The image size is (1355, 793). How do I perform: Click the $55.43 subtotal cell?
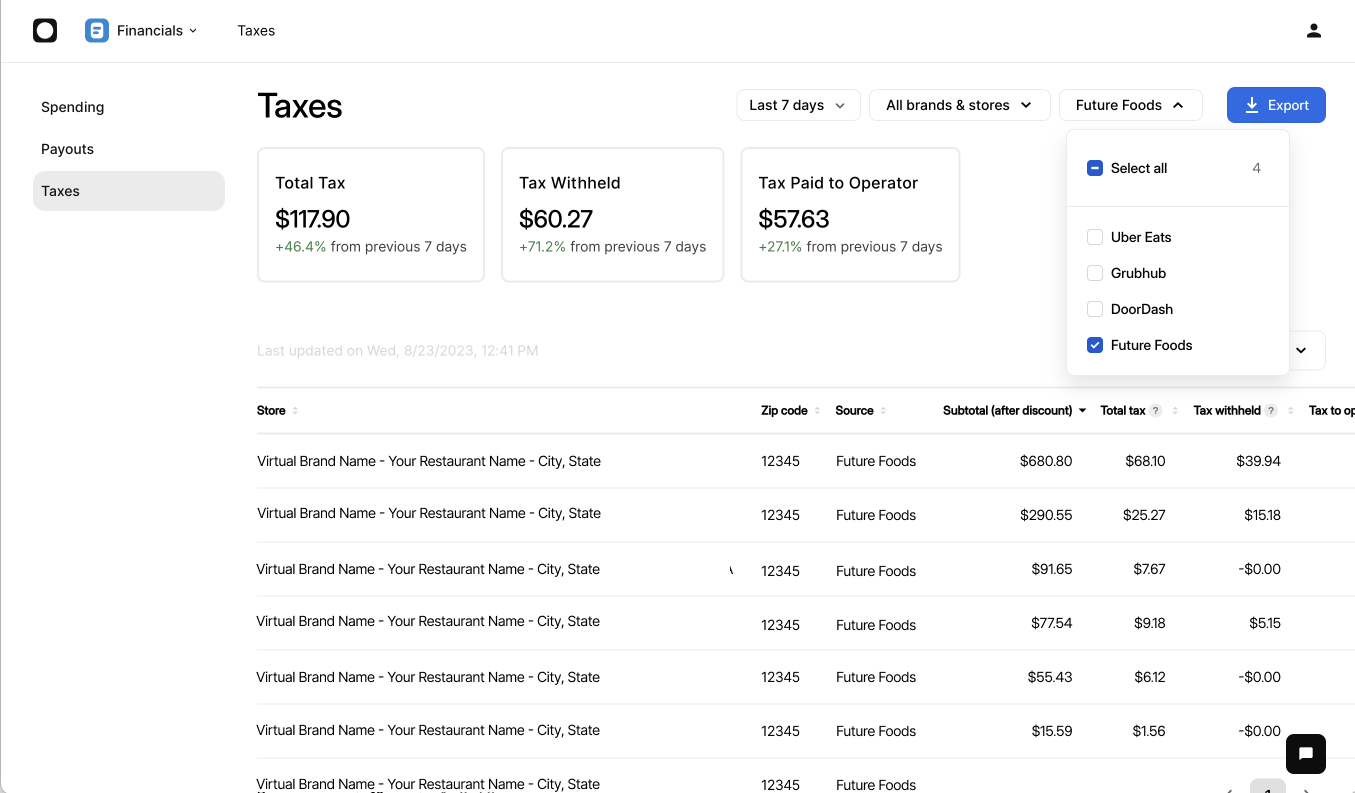1050,677
